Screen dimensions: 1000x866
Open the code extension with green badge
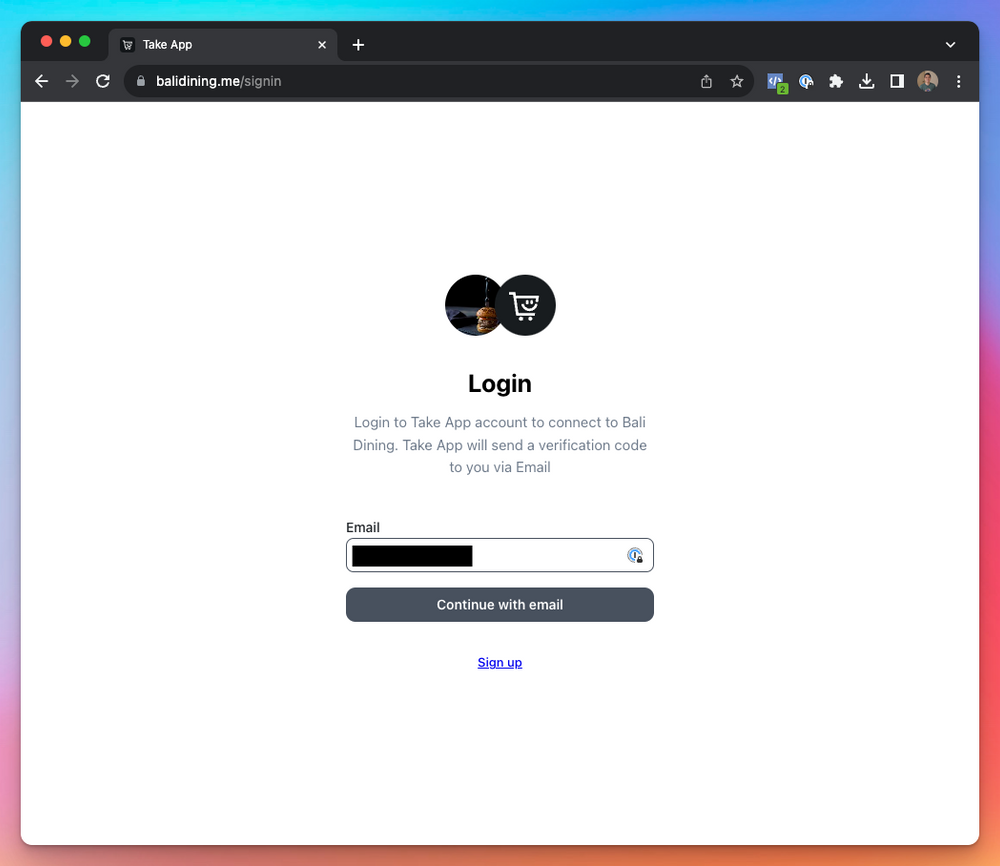pyautogui.click(x=777, y=82)
